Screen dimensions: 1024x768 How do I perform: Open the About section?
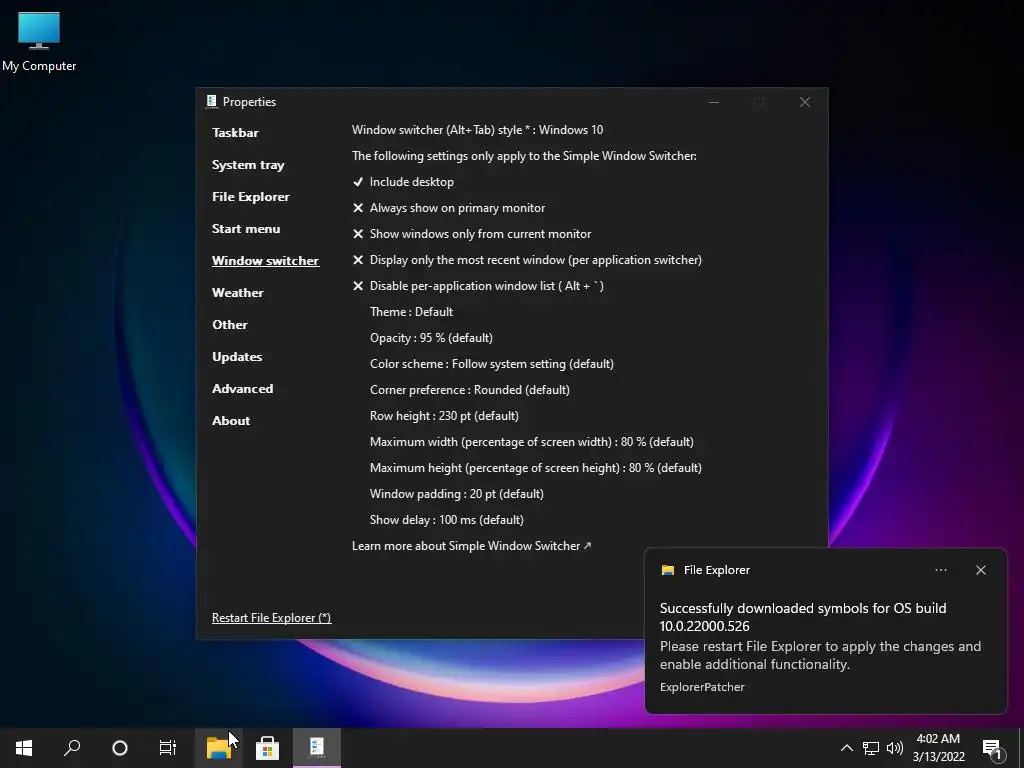pyautogui.click(x=231, y=421)
